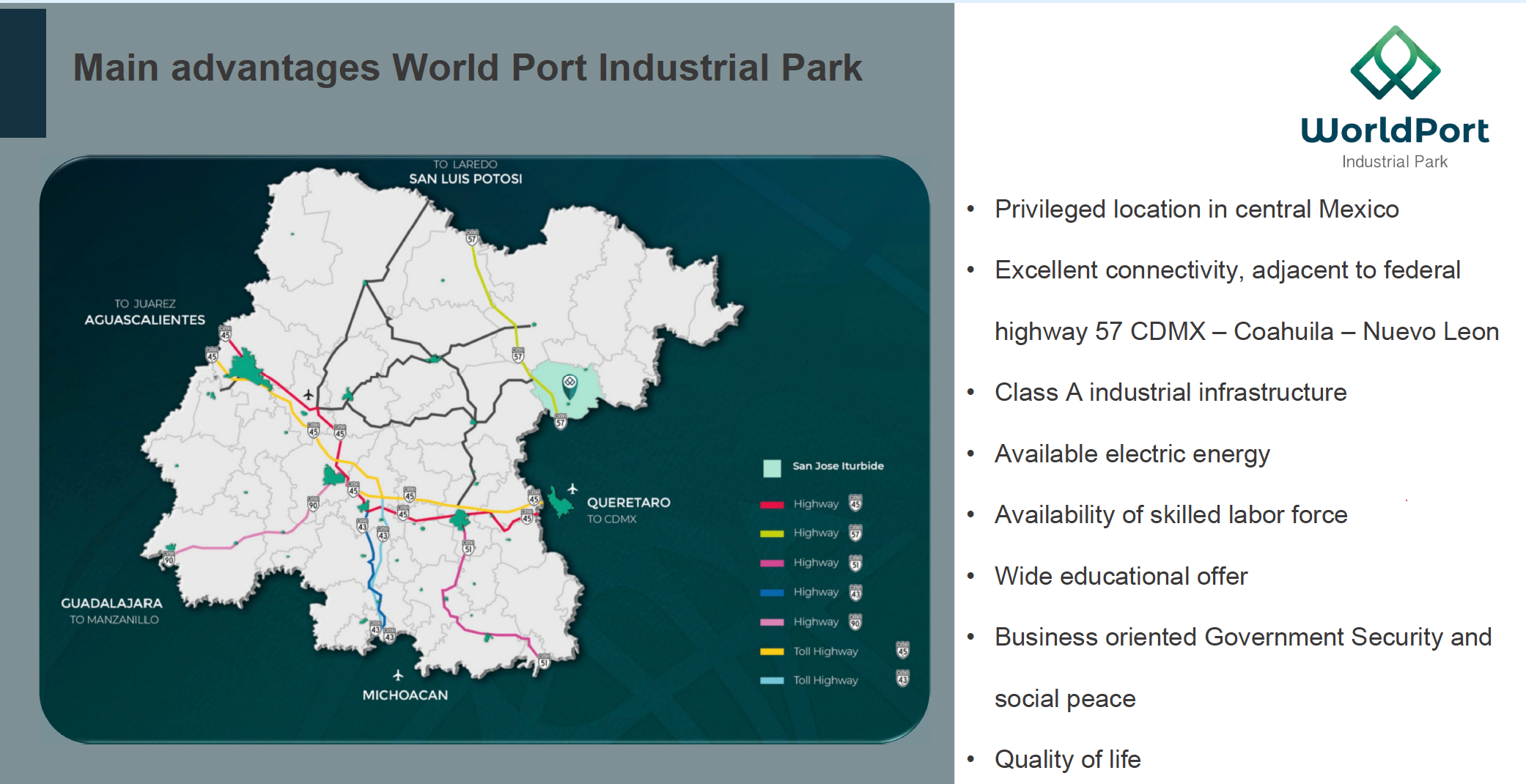
Task: Click the Quality of life bullet
Action: point(1067,759)
